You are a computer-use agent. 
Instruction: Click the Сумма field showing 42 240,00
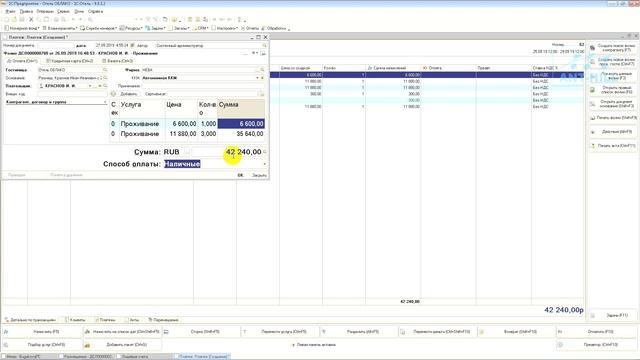click(227, 152)
